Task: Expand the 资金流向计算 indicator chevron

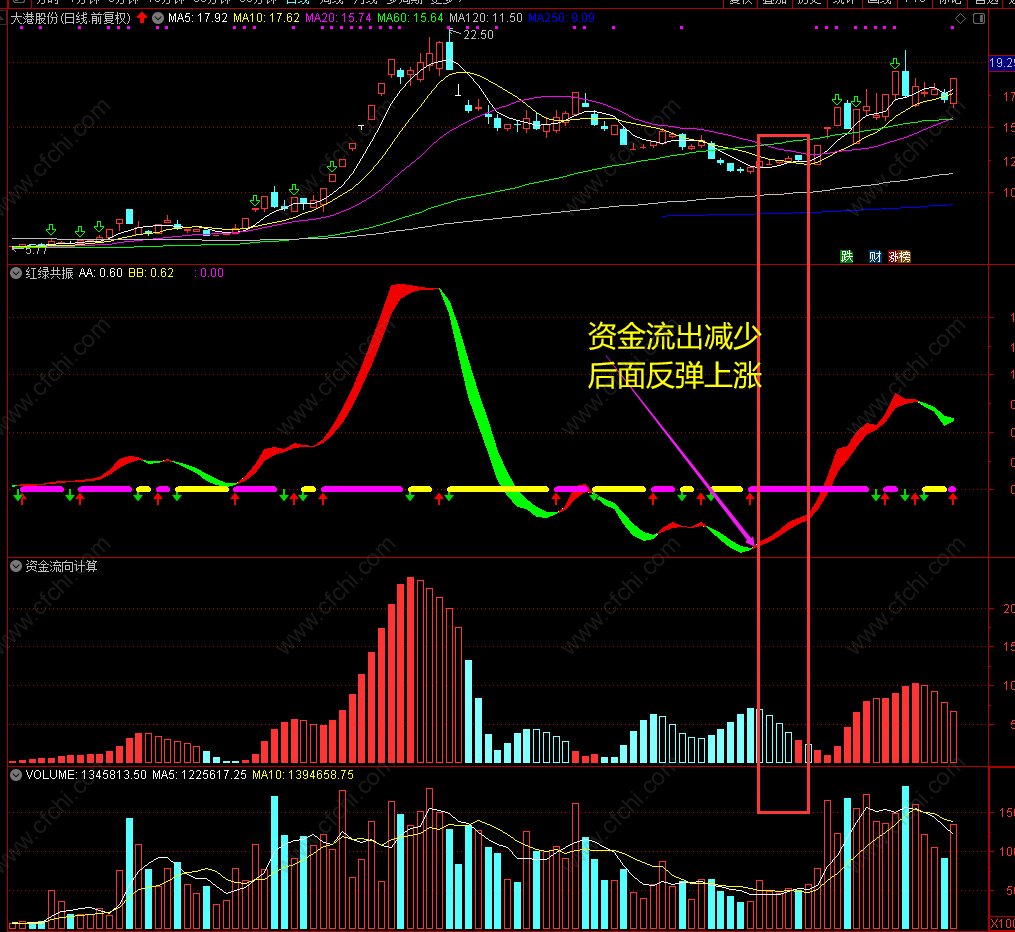Action: coord(16,566)
